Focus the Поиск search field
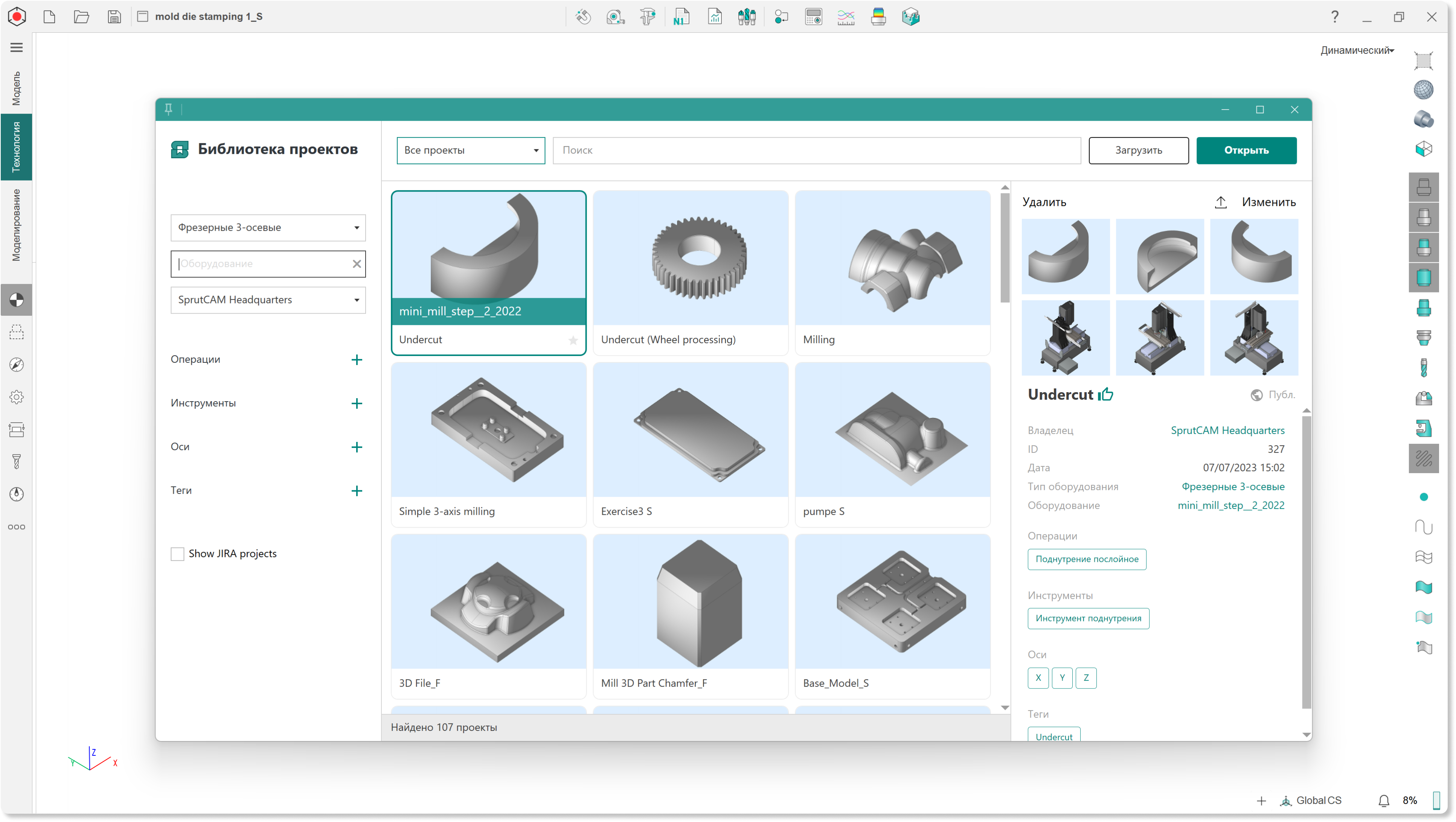 point(816,150)
